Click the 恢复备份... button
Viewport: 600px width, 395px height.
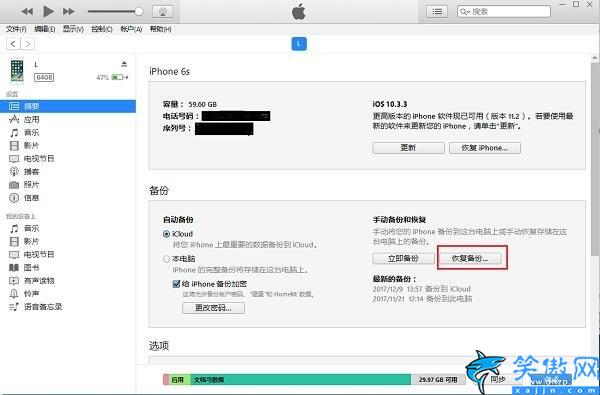click(470, 258)
